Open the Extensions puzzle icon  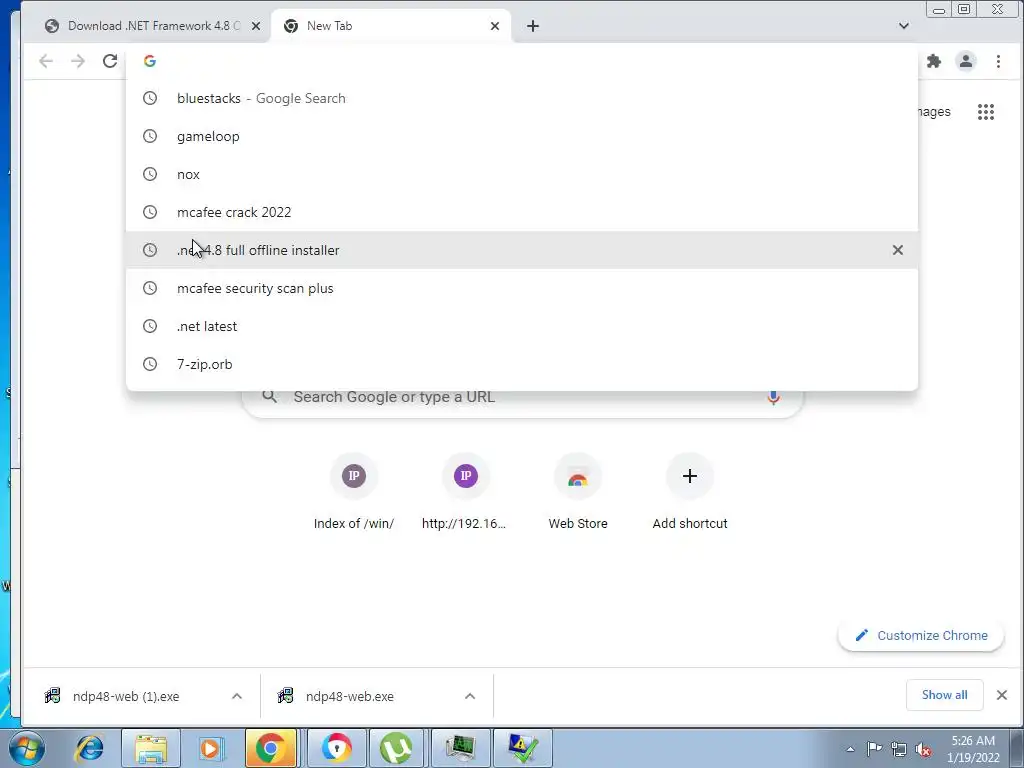(x=934, y=61)
